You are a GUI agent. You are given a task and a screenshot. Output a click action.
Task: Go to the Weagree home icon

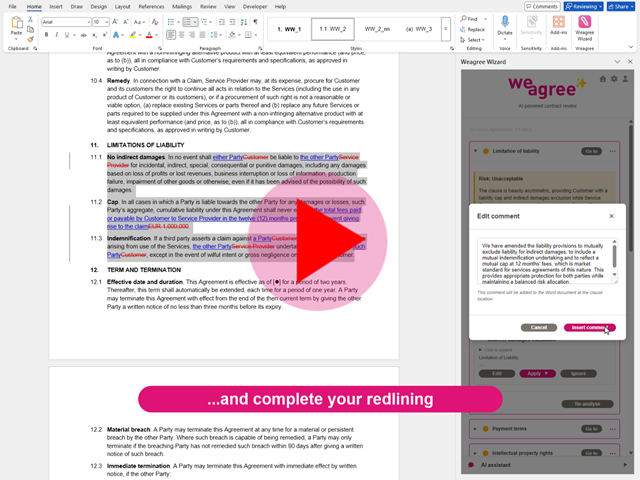pos(602,79)
